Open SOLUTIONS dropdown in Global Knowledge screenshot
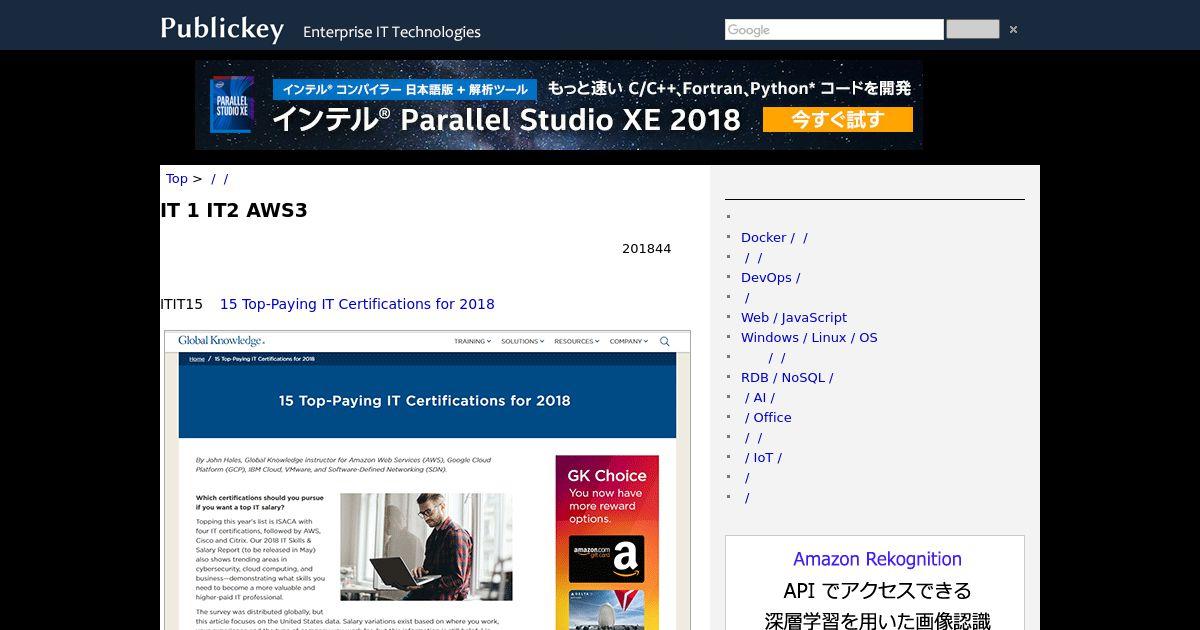The height and width of the screenshot is (630, 1200). pos(523,341)
